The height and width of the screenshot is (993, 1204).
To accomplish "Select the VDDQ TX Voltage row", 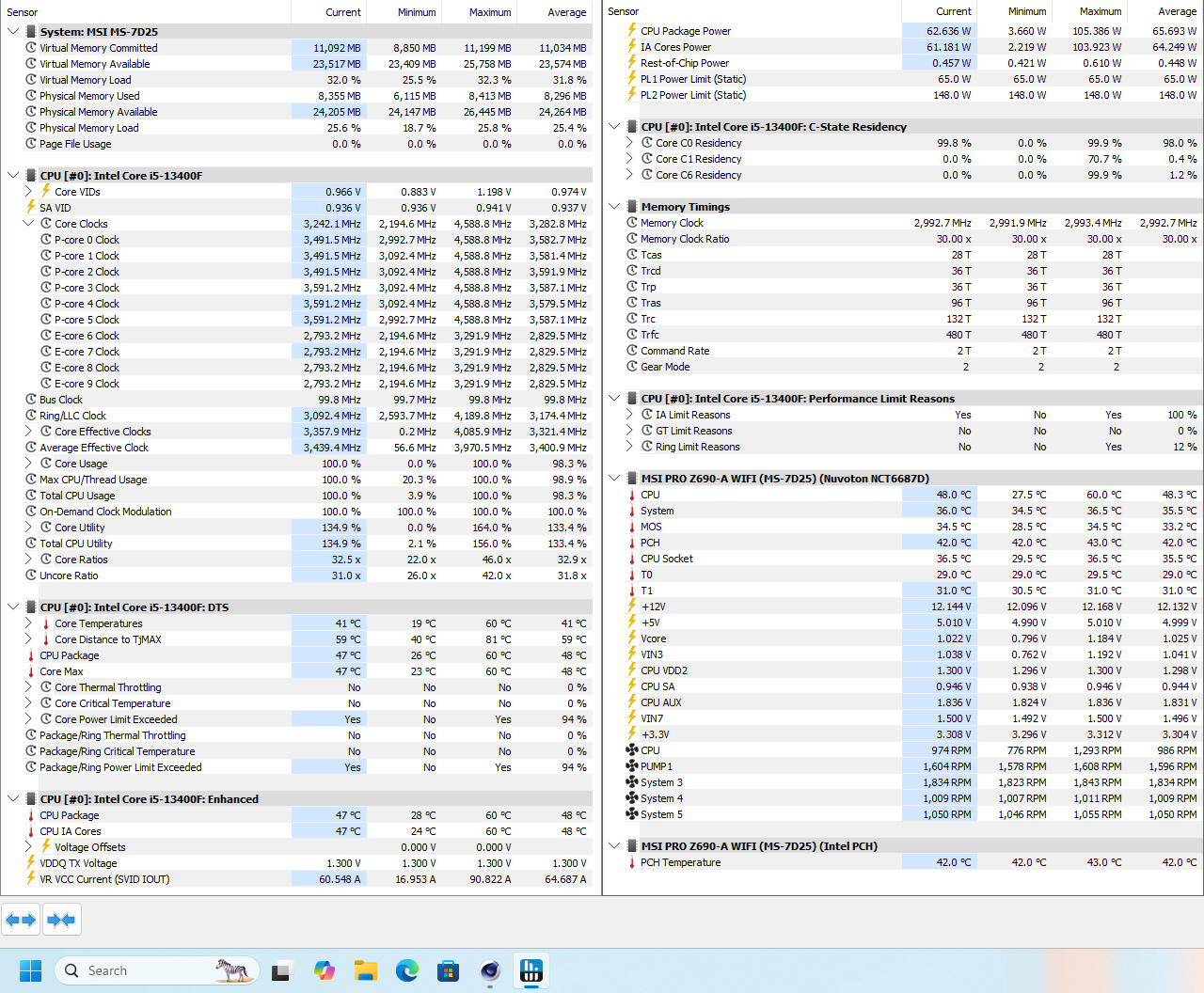I will 296,863.
